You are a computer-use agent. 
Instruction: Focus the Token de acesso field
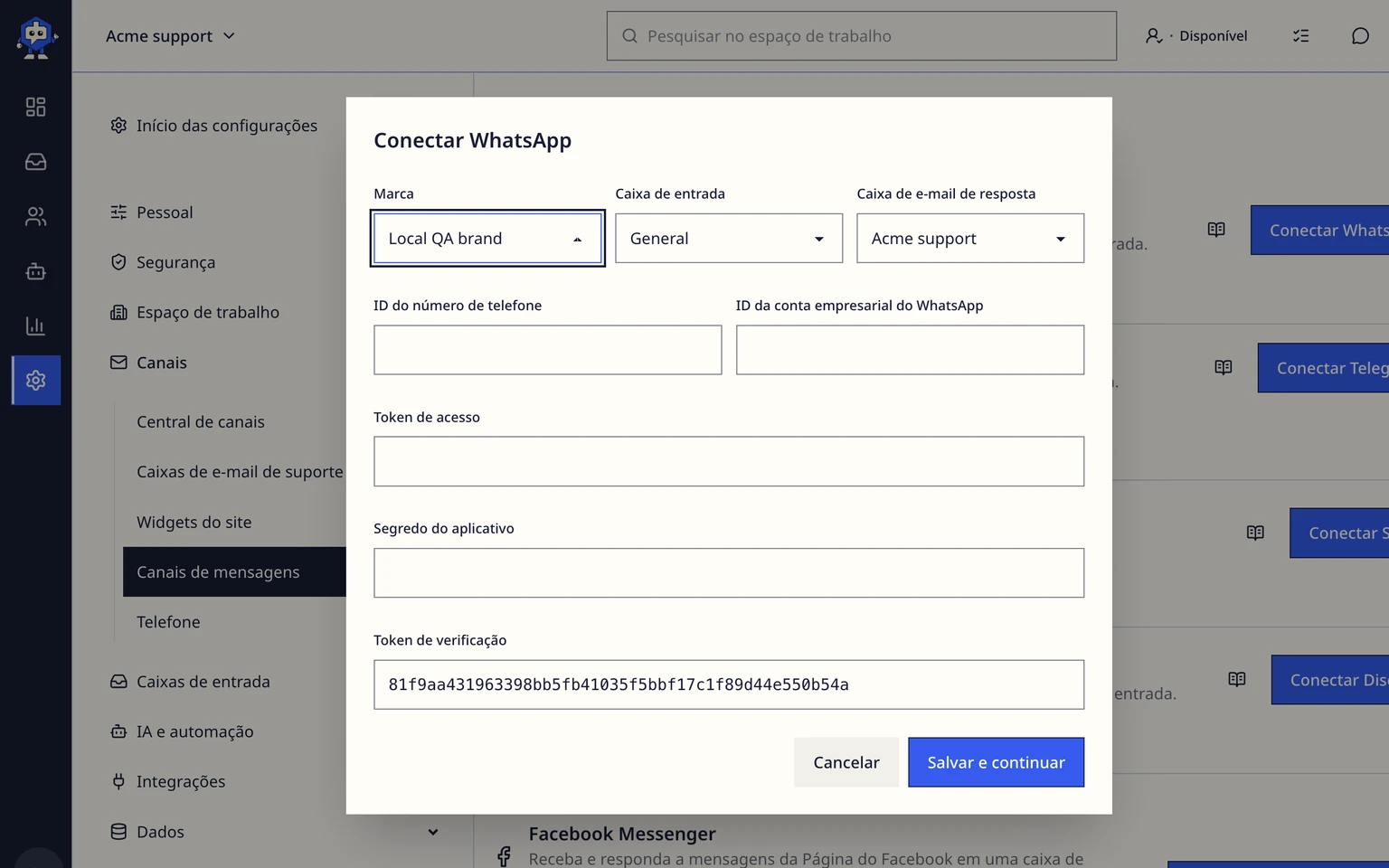729,461
